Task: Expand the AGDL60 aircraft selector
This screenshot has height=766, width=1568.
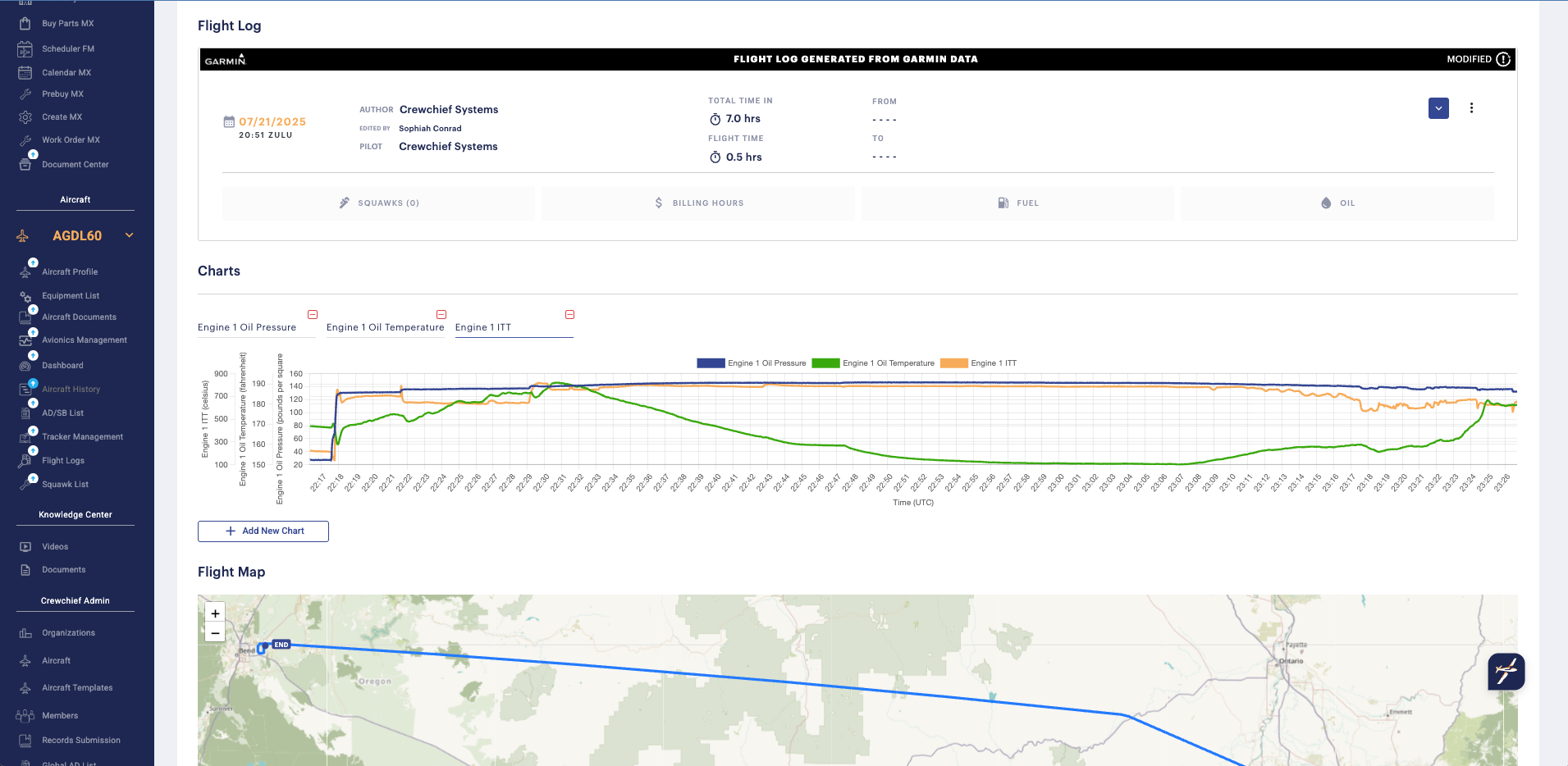Action: (129, 235)
